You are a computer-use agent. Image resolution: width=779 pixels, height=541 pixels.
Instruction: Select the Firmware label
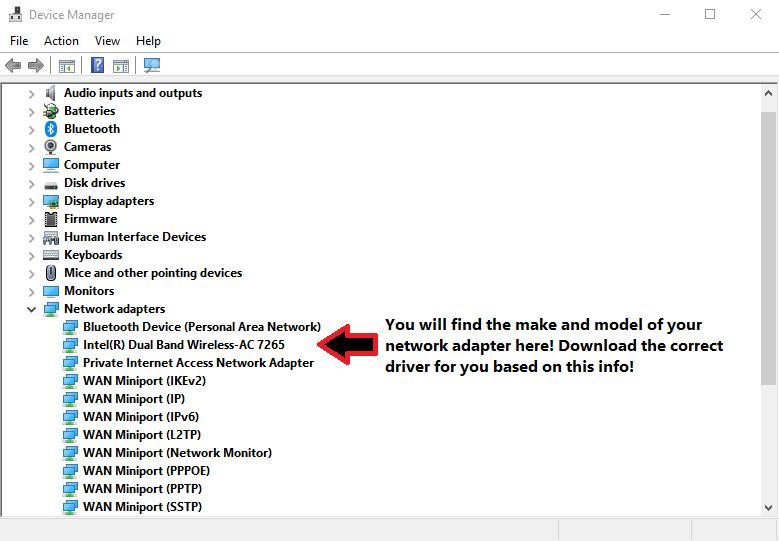[x=90, y=219]
